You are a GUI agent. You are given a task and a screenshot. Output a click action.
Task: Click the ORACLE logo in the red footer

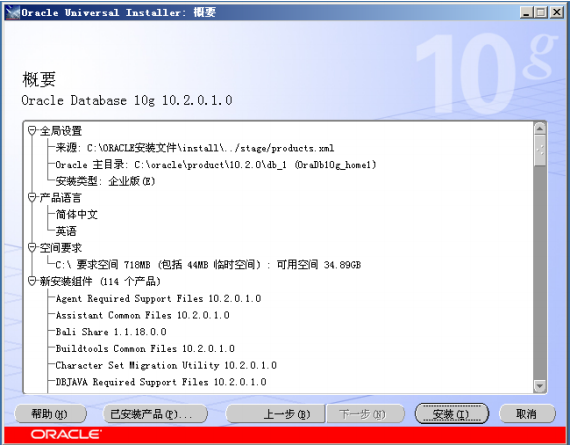pos(66,434)
